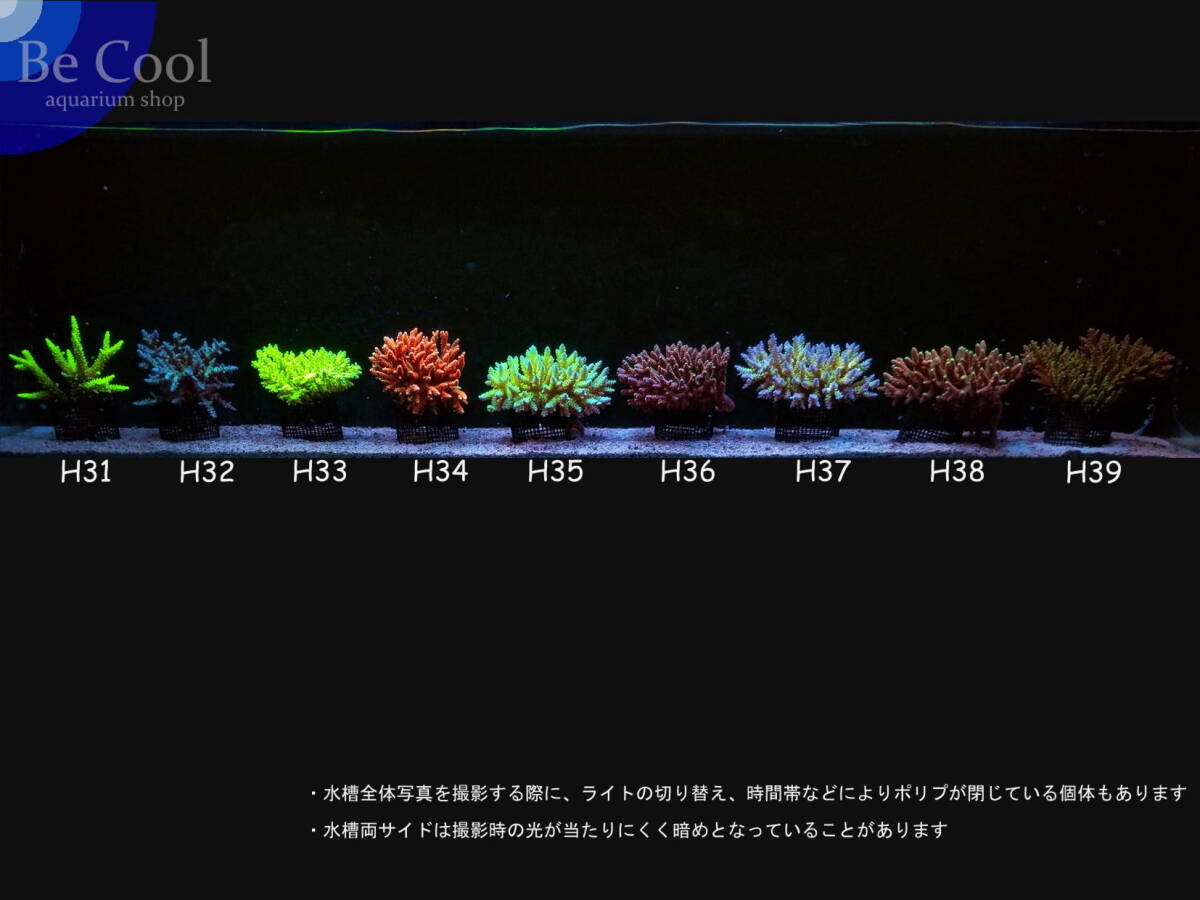Click the H32 label
The image size is (1200, 900).
(x=207, y=473)
